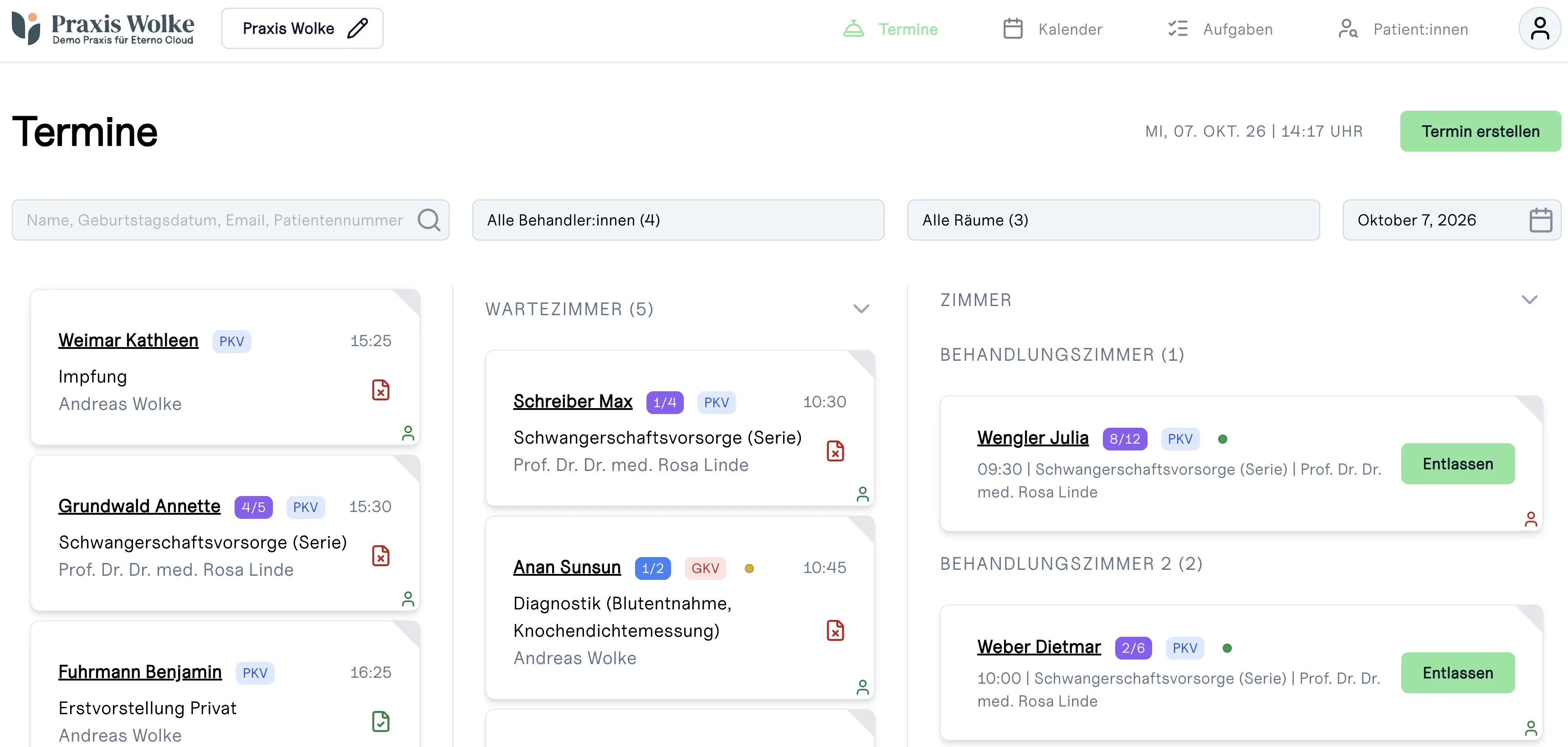Focus the patient name search input field
Image resolution: width=1568 pixels, height=747 pixels.
[x=230, y=220]
